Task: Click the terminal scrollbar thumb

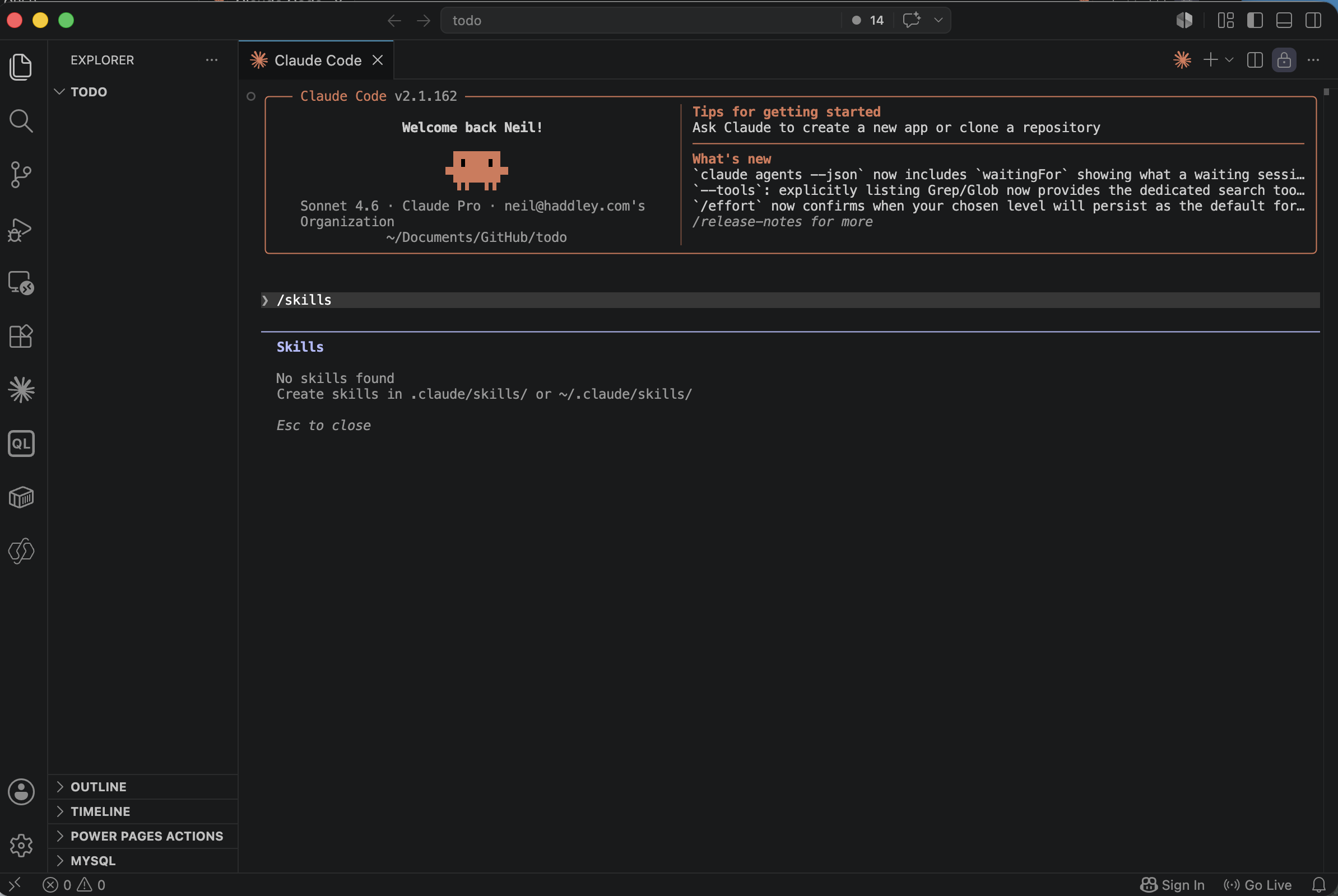Action: point(1327,91)
